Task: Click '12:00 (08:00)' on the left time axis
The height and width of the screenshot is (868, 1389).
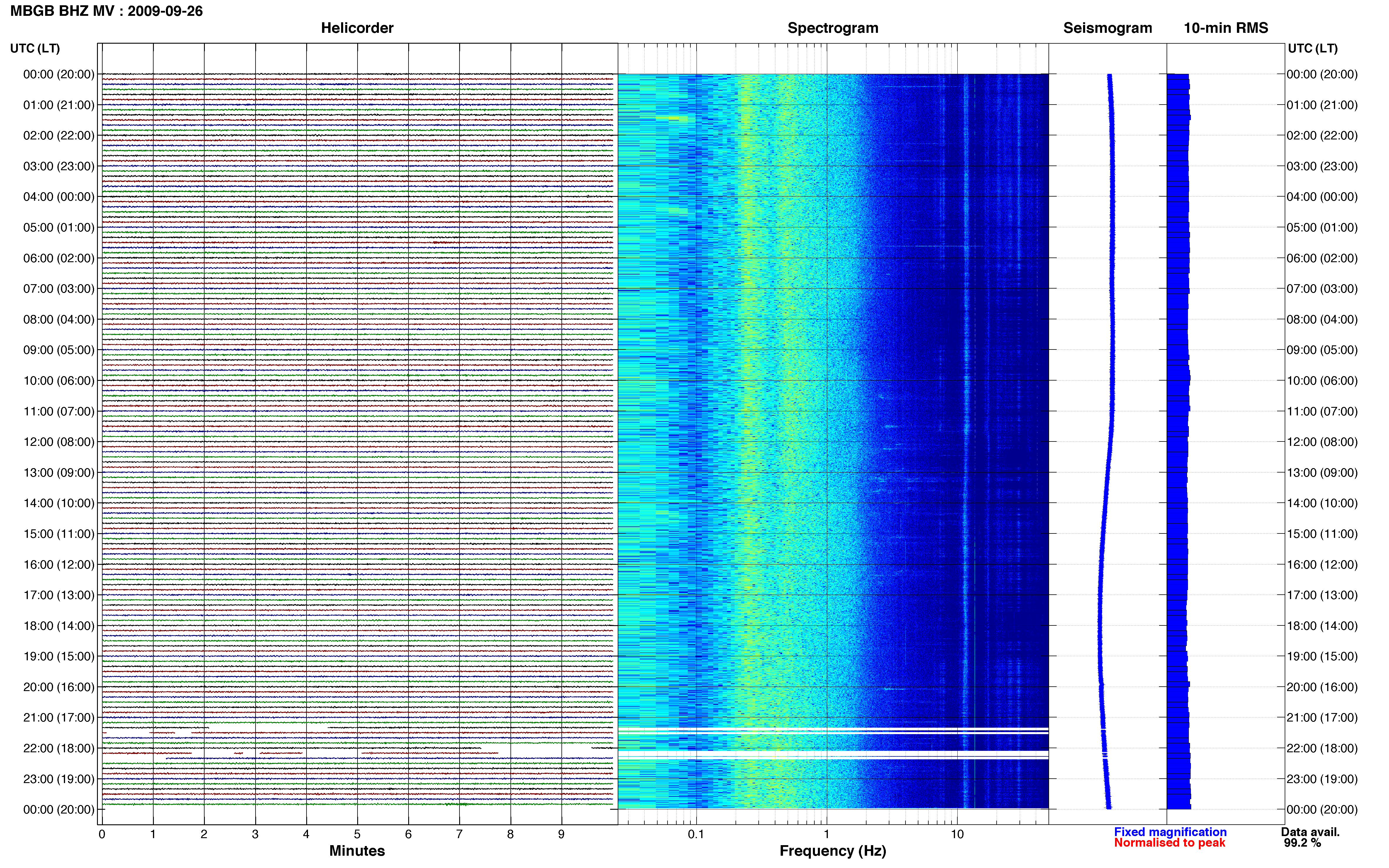Action: click(x=59, y=442)
